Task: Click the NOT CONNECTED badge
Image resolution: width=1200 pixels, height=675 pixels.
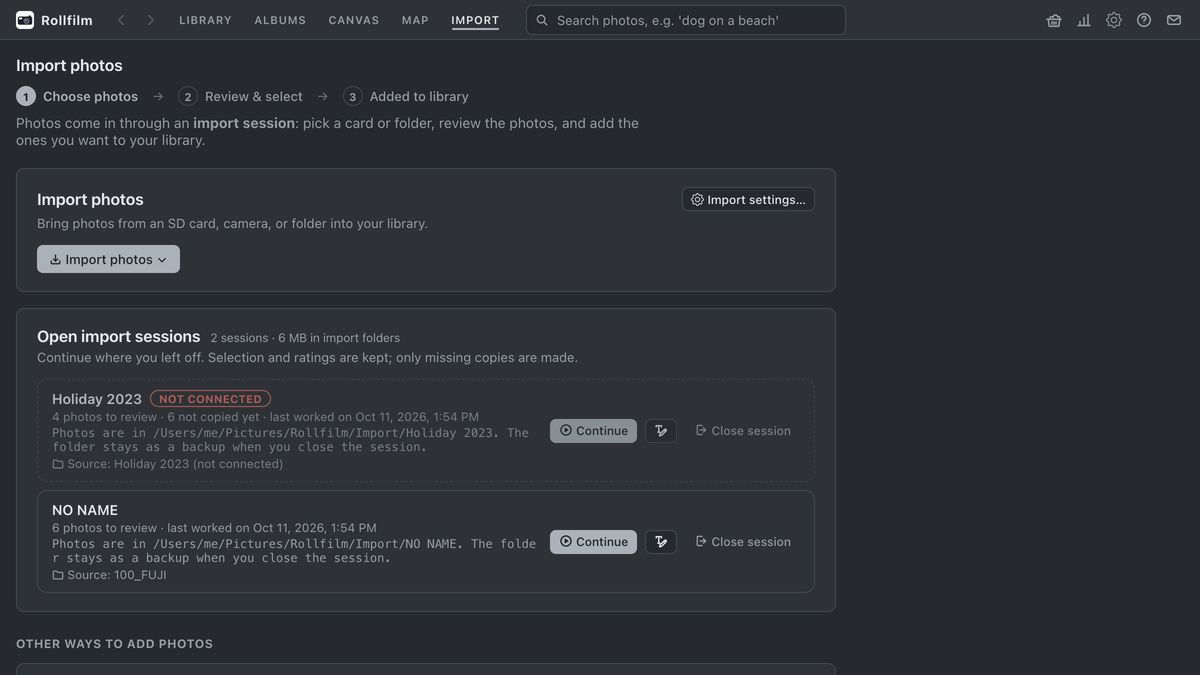Action: coord(210,399)
